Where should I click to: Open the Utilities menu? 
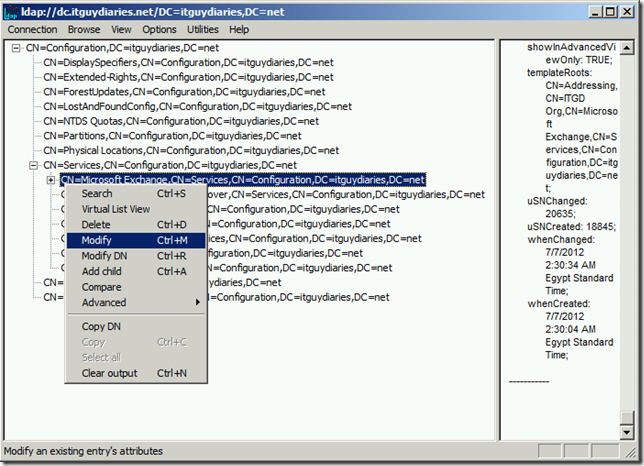[203, 30]
